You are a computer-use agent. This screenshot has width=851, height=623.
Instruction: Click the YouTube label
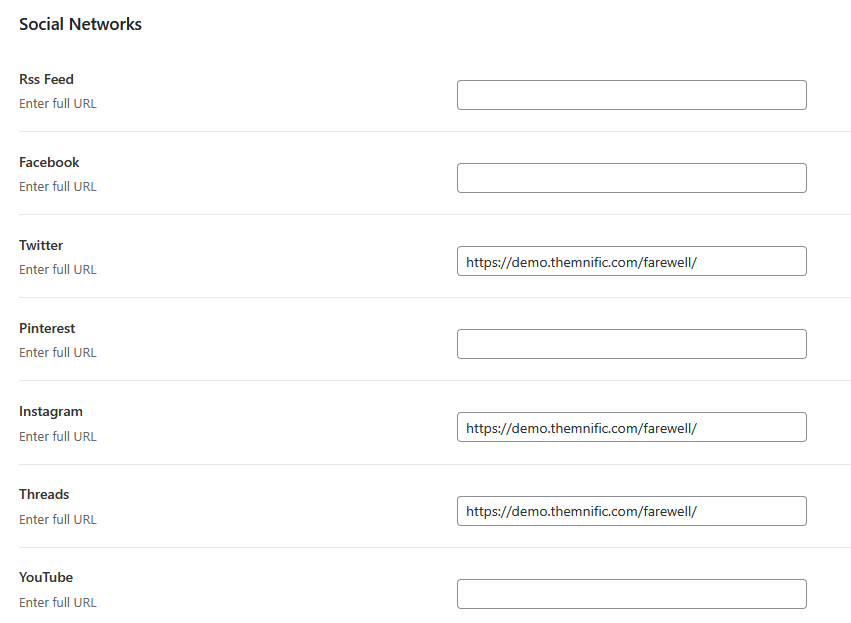click(x=46, y=577)
